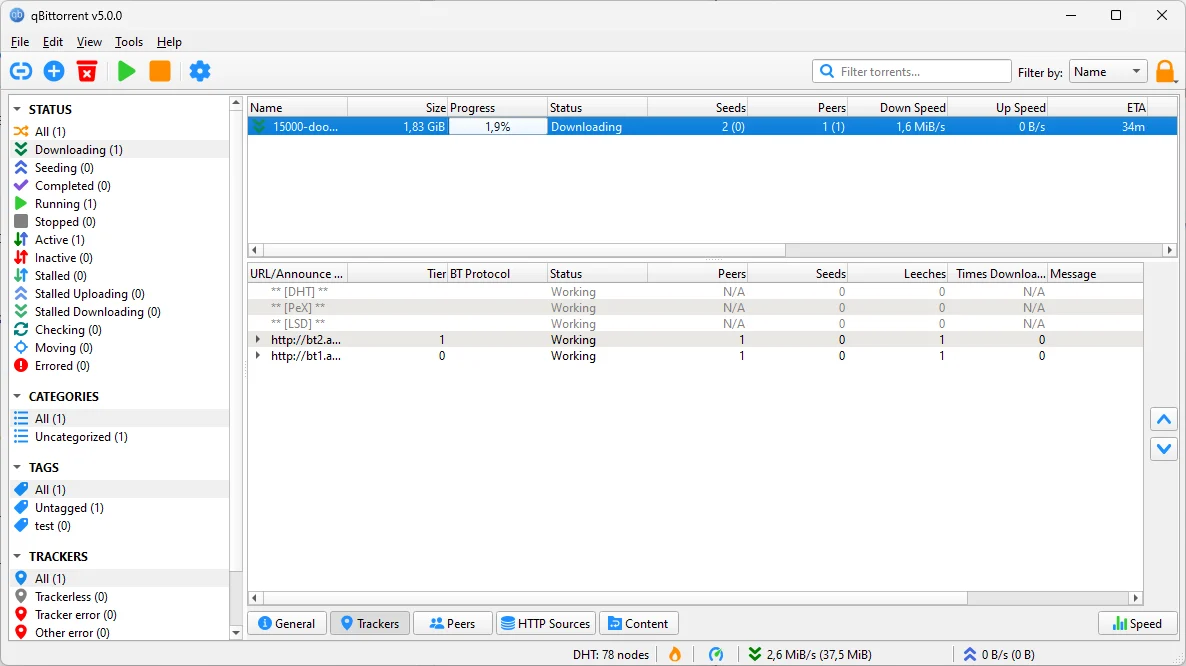Select the Uncategorized (1) category
The image size is (1186, 666).
point(120,437)
